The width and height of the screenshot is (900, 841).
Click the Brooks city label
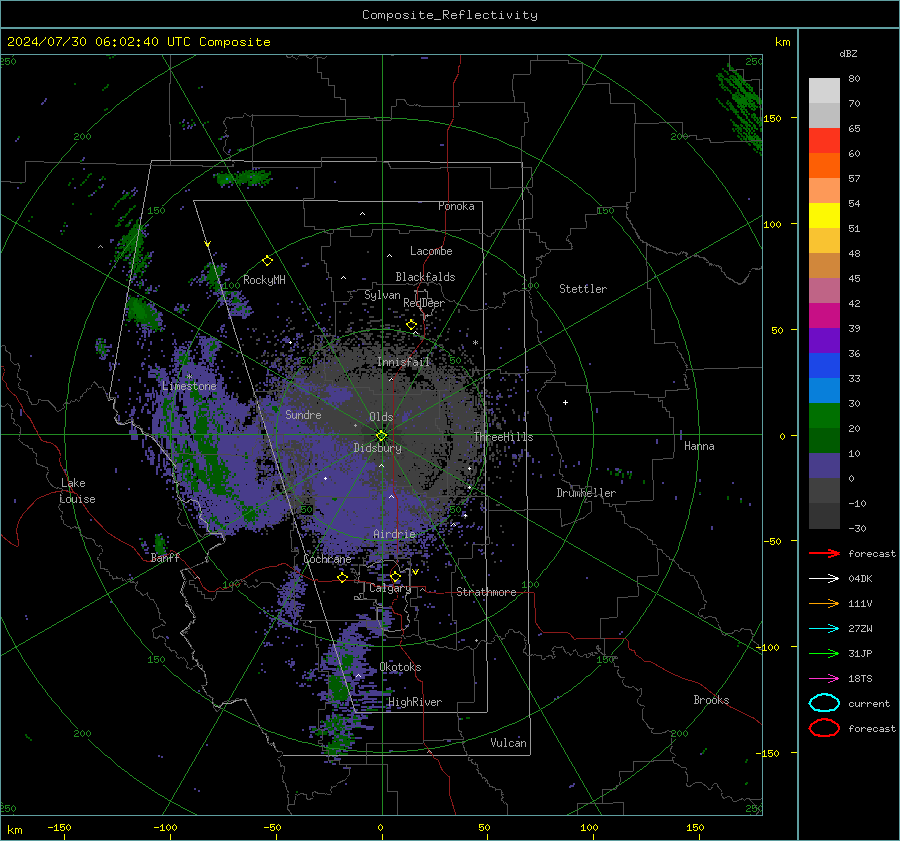(x=711, y=700)
